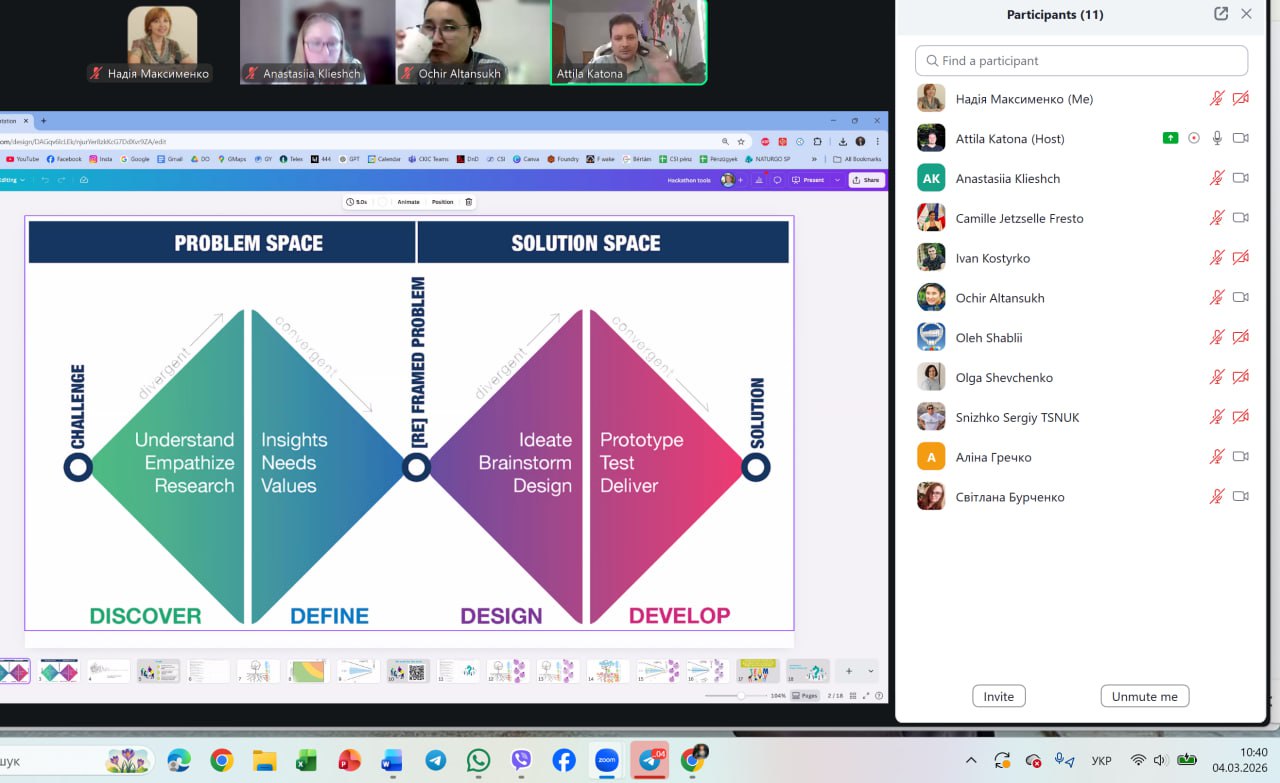Pop out the Participants panel
The height and width of the screenshot is (783, 1280).
[x=1221, y=14]
